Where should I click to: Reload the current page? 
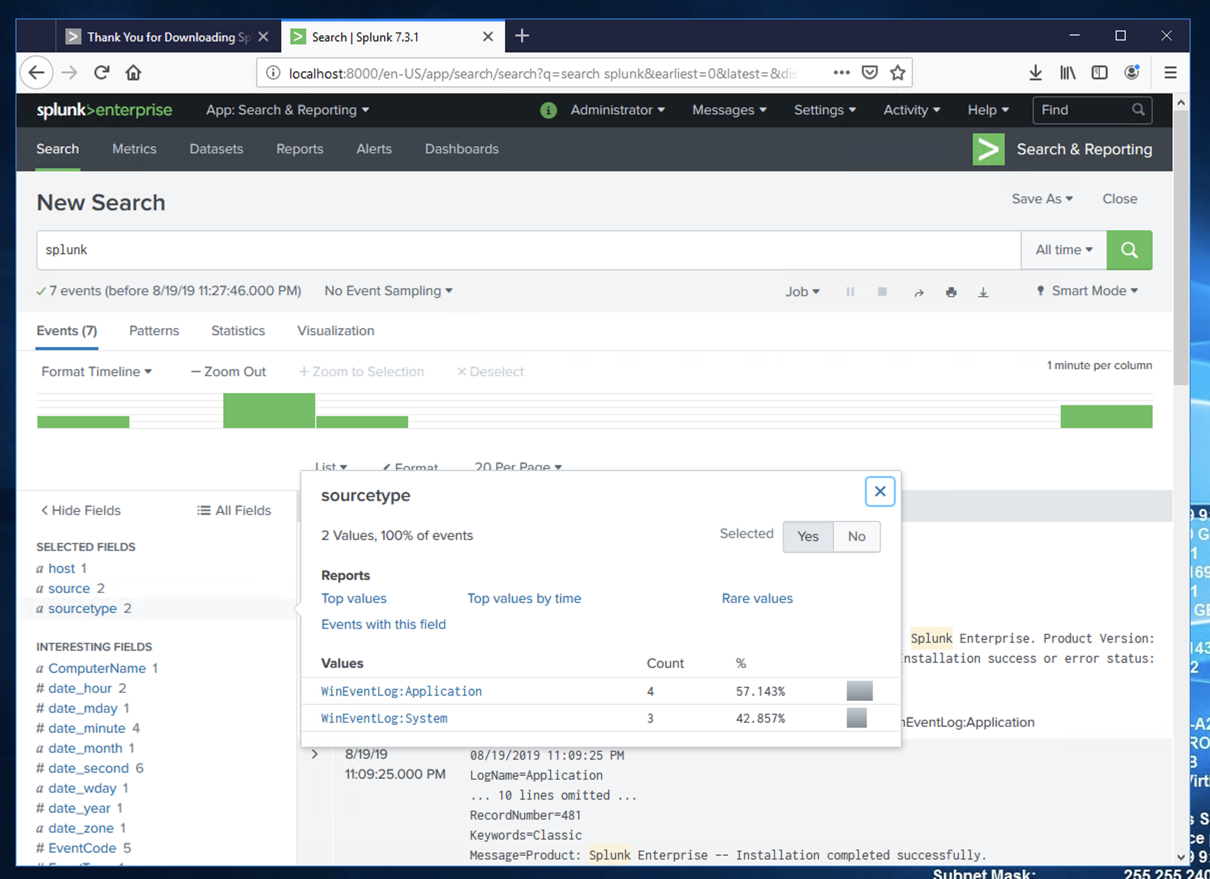[x=101, y=72]
